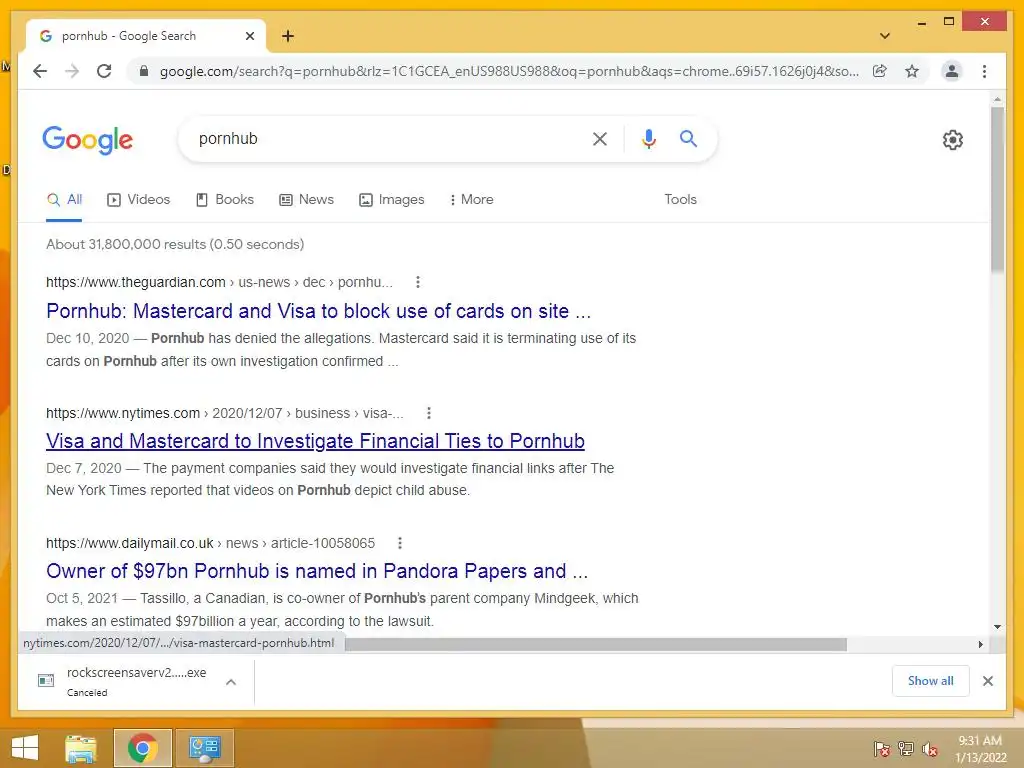Viewport: 1024px width, 768px height.
Task: Click the horizontal scroll-right arrow
Action: pos(980,645)
